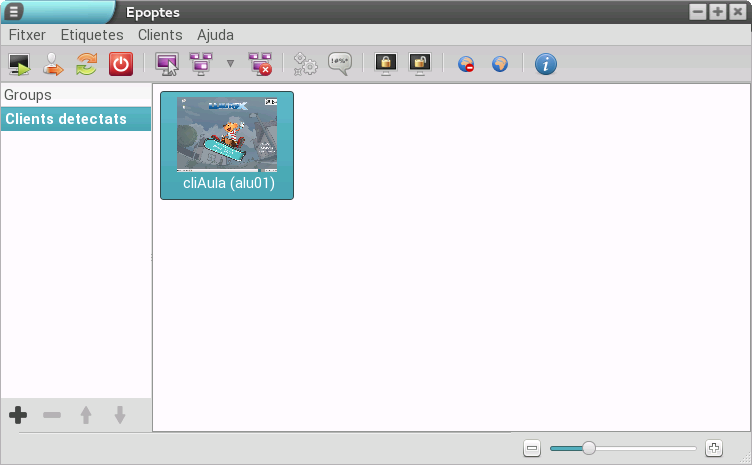Open the Fitxer menu
The image size is (752, 465).
(x=27, y=34)
